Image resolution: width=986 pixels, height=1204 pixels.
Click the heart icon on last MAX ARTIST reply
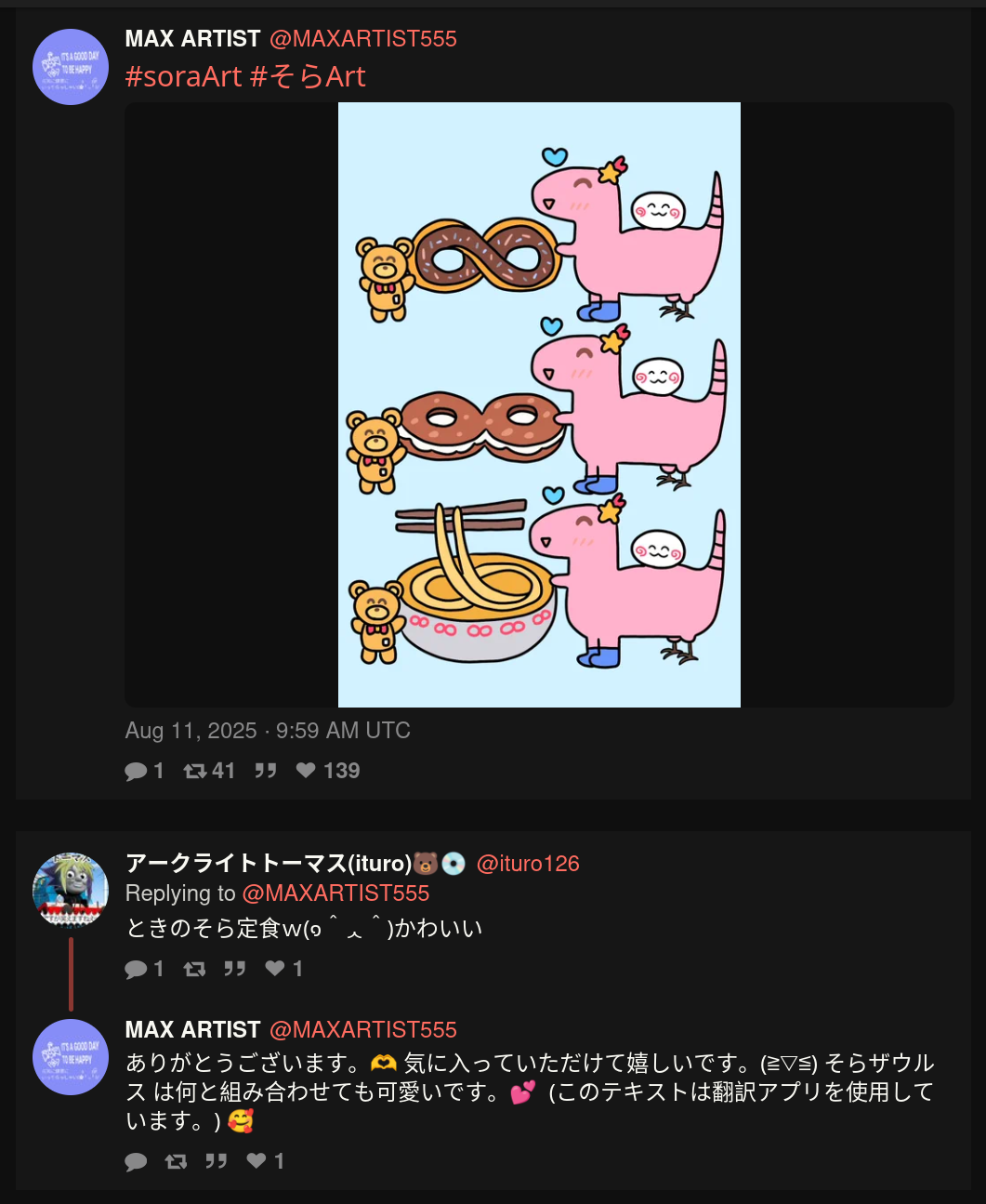tap(256, 1160)
